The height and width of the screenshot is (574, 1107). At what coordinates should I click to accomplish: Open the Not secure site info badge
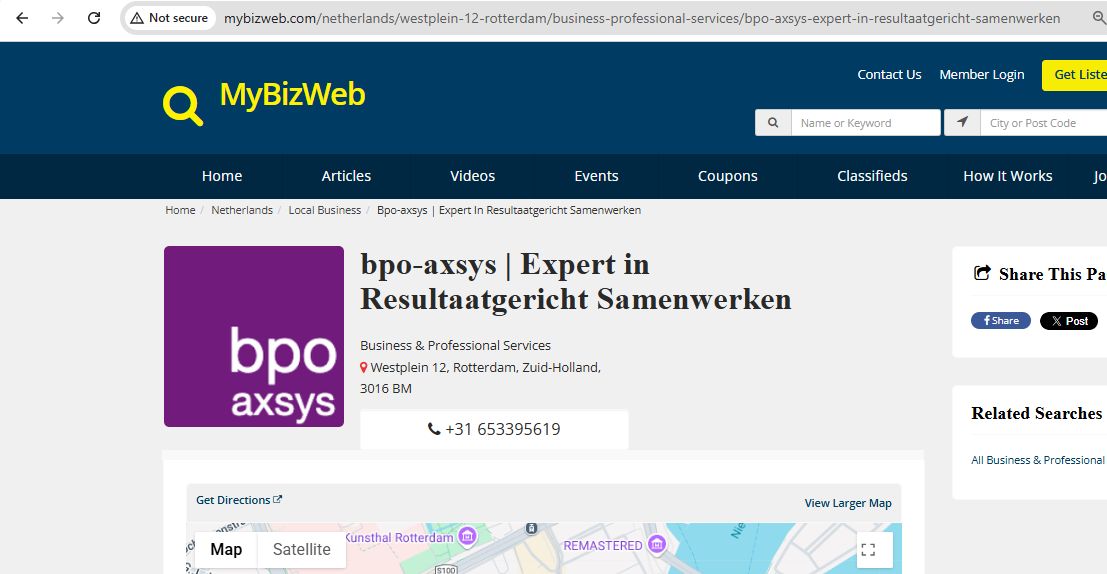click(x=169, y=18)
